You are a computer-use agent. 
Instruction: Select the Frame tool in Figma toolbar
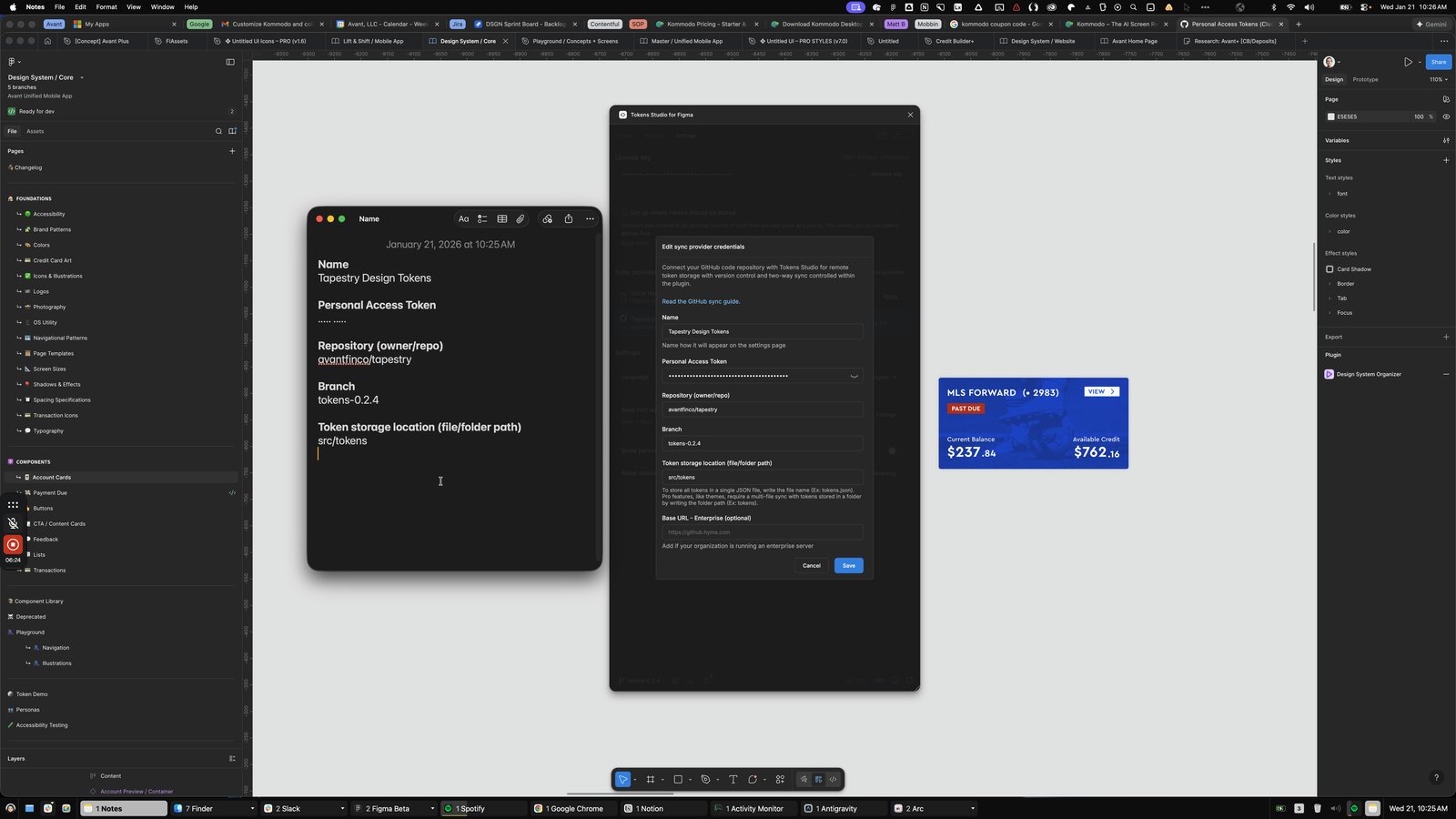650,780
